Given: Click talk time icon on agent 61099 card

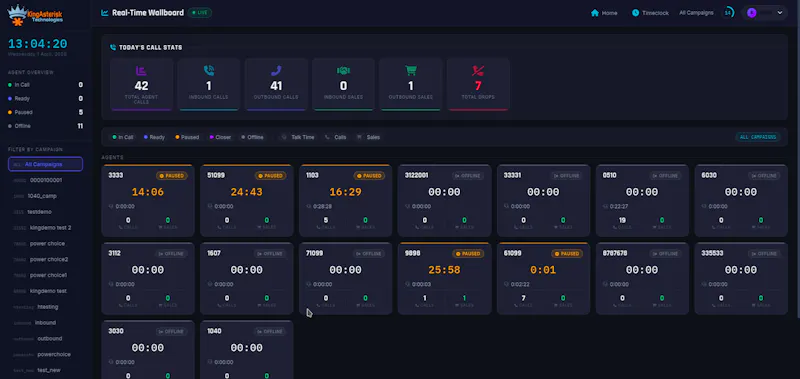Looking at the screenshot, I should 507,285.
